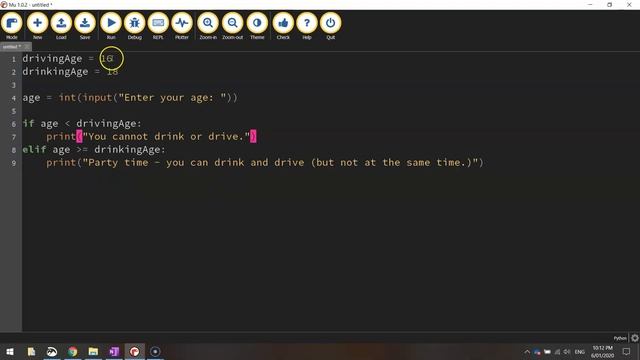Open the clock showing 10:12 PM

pos(603,351)
